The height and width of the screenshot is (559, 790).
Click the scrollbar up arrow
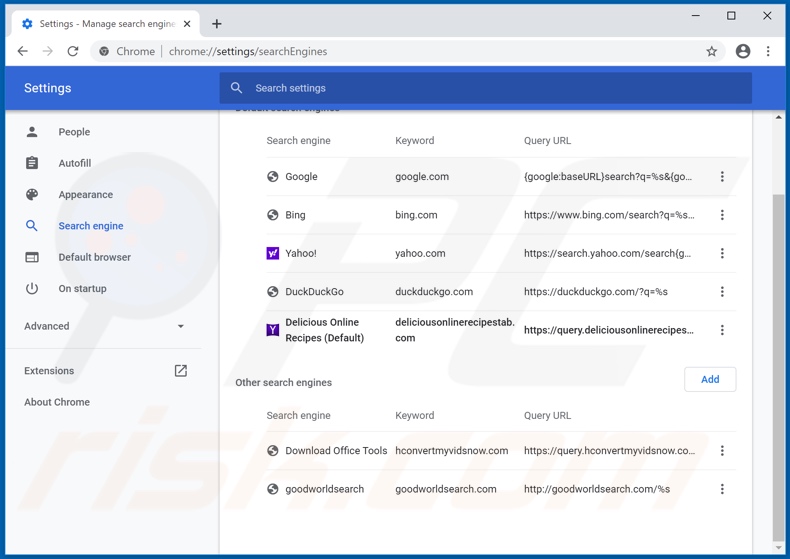click(779, 117)
